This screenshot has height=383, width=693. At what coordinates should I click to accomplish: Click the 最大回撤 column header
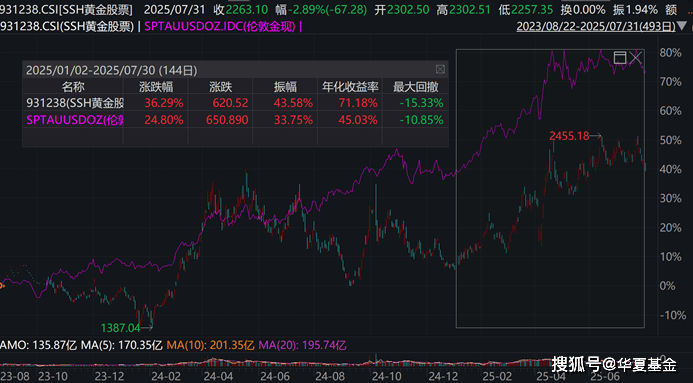coord(415,87)
